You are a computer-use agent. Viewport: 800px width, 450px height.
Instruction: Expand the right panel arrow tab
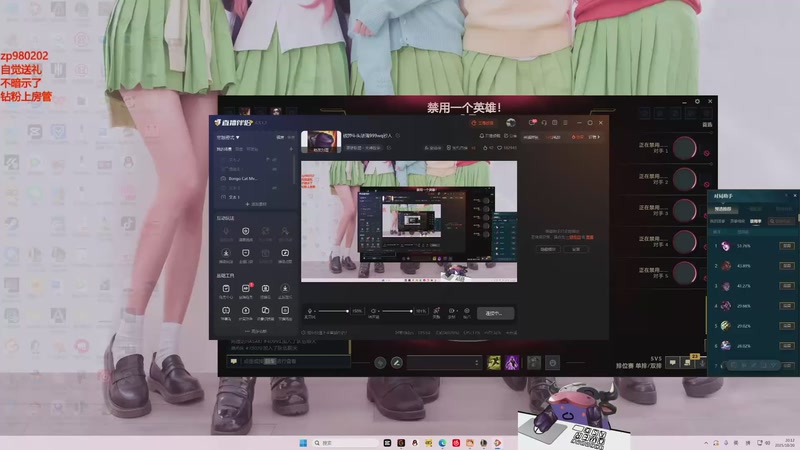[594, 137]
